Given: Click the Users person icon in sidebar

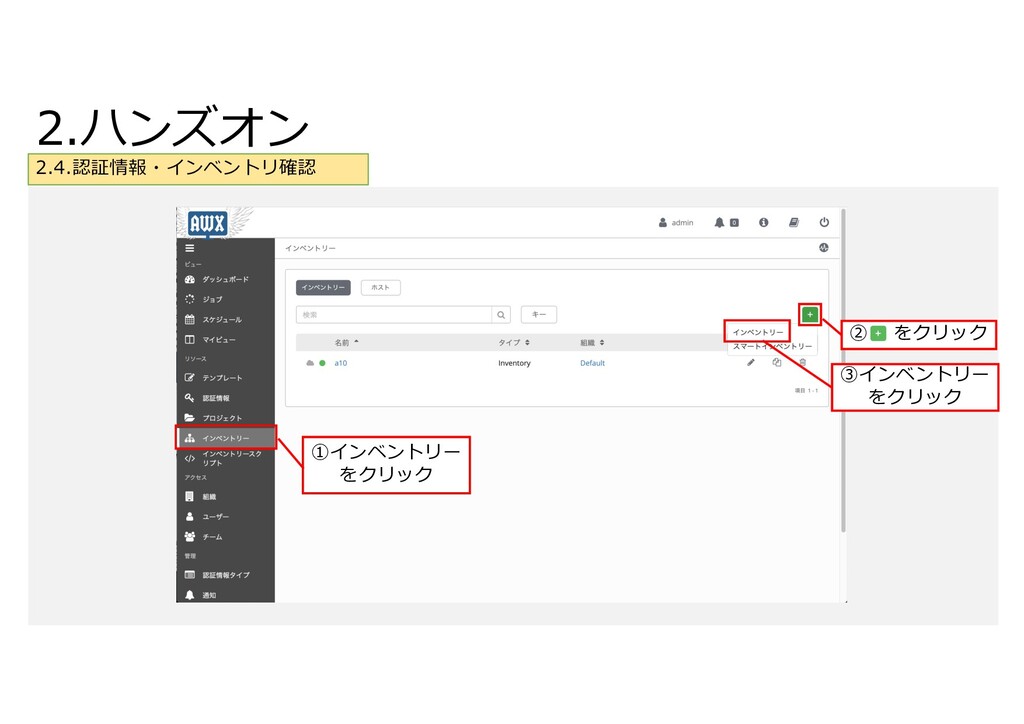Looking at the screenshot, I should pyautogui.click(x=189, y=516).
